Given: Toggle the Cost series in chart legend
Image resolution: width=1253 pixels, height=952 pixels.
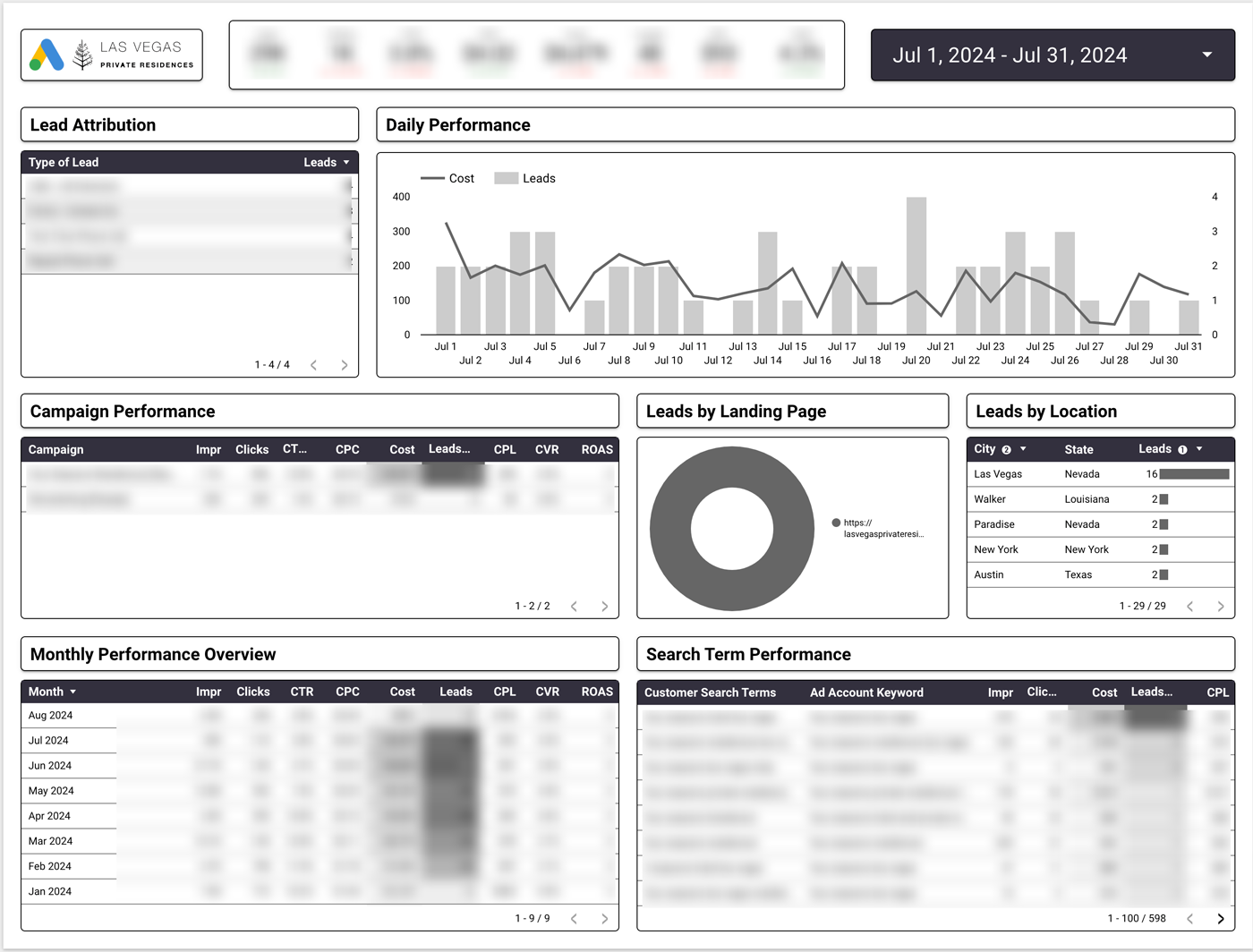Looking at the screenshot, I should point(447,178).
